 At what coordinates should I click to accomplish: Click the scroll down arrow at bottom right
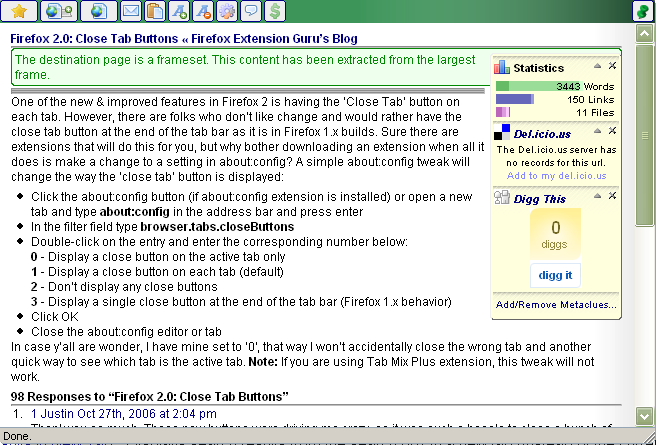pyautogui.click(x=645, y=416)
